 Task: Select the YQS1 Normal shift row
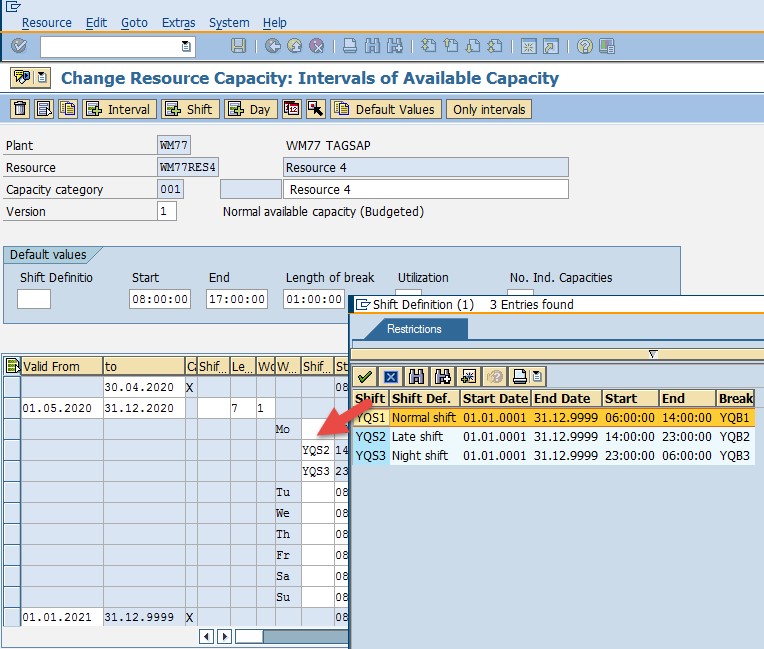coord(554,418)
